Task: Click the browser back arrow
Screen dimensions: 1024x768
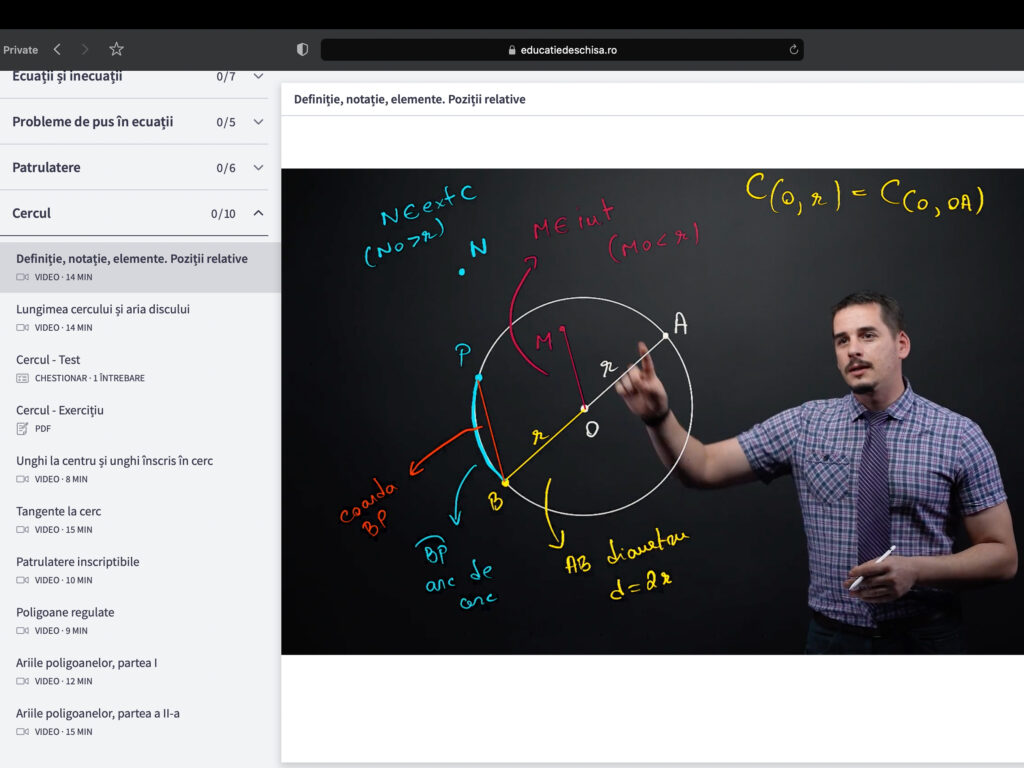Action: point(57,49)
